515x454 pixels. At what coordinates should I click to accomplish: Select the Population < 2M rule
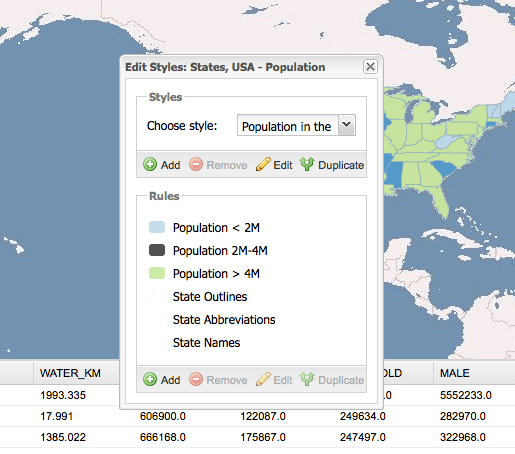tap(216, 228)
